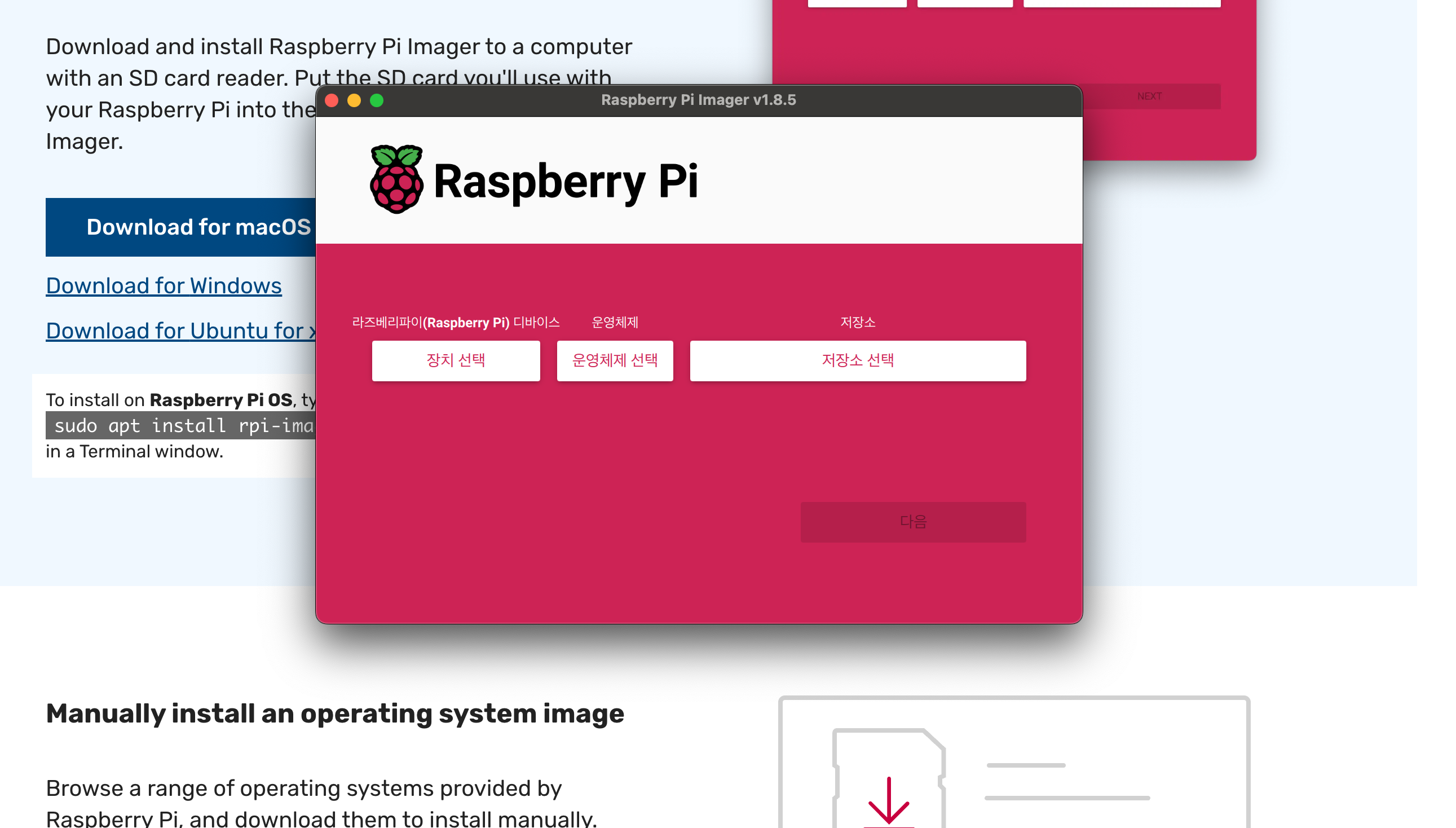Click the yellow minimize window button

coord(354,100)
